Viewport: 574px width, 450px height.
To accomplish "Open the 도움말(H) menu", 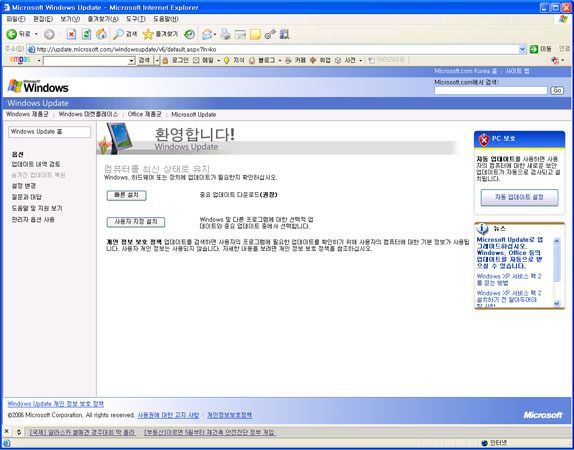I will click(x=165, y=19).
